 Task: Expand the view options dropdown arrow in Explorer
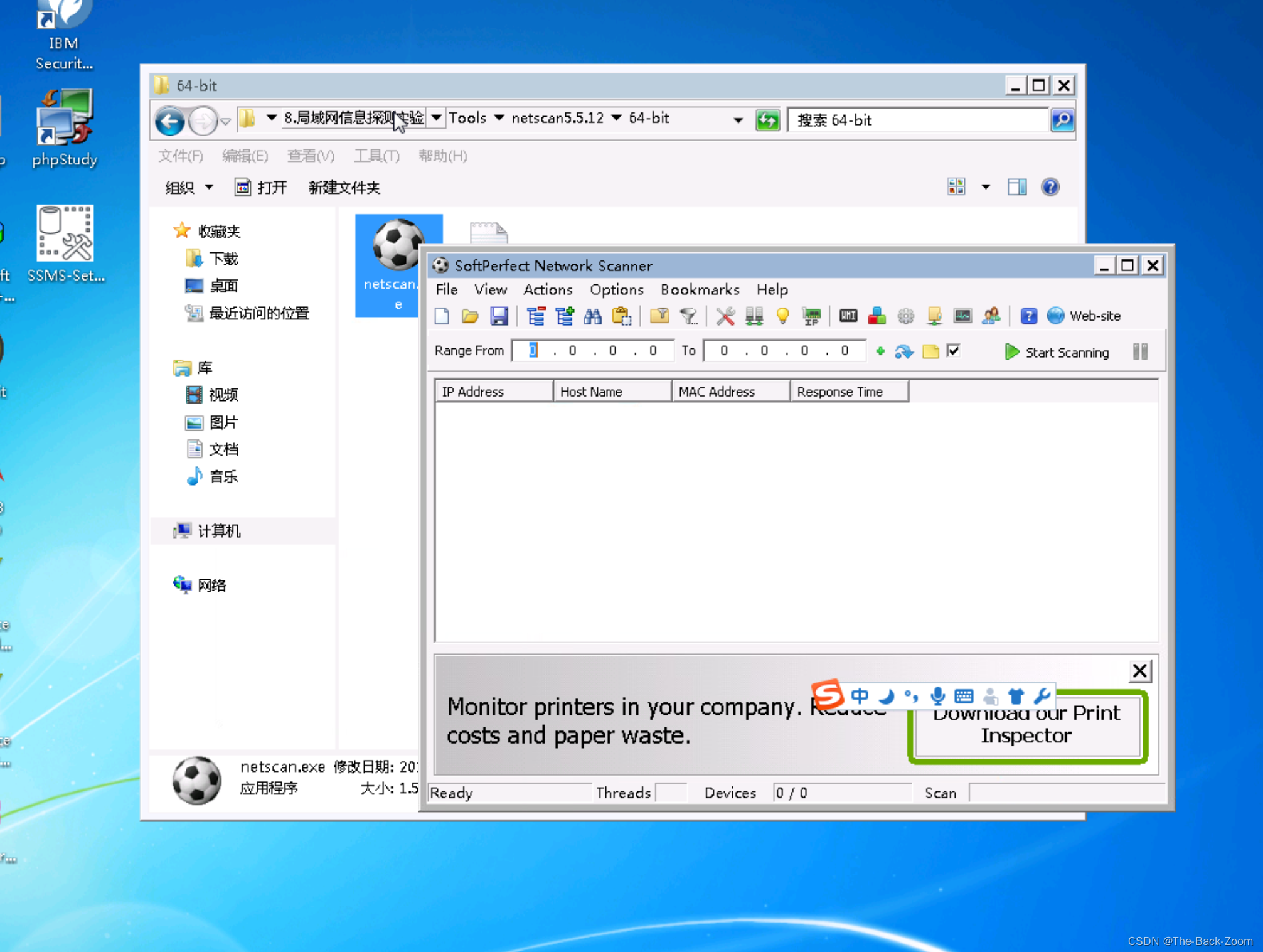tap(985, 187)
